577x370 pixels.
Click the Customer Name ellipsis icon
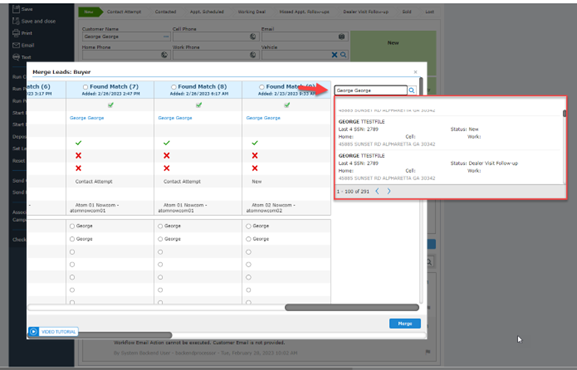pyautogui.click(x=166, y=36)
